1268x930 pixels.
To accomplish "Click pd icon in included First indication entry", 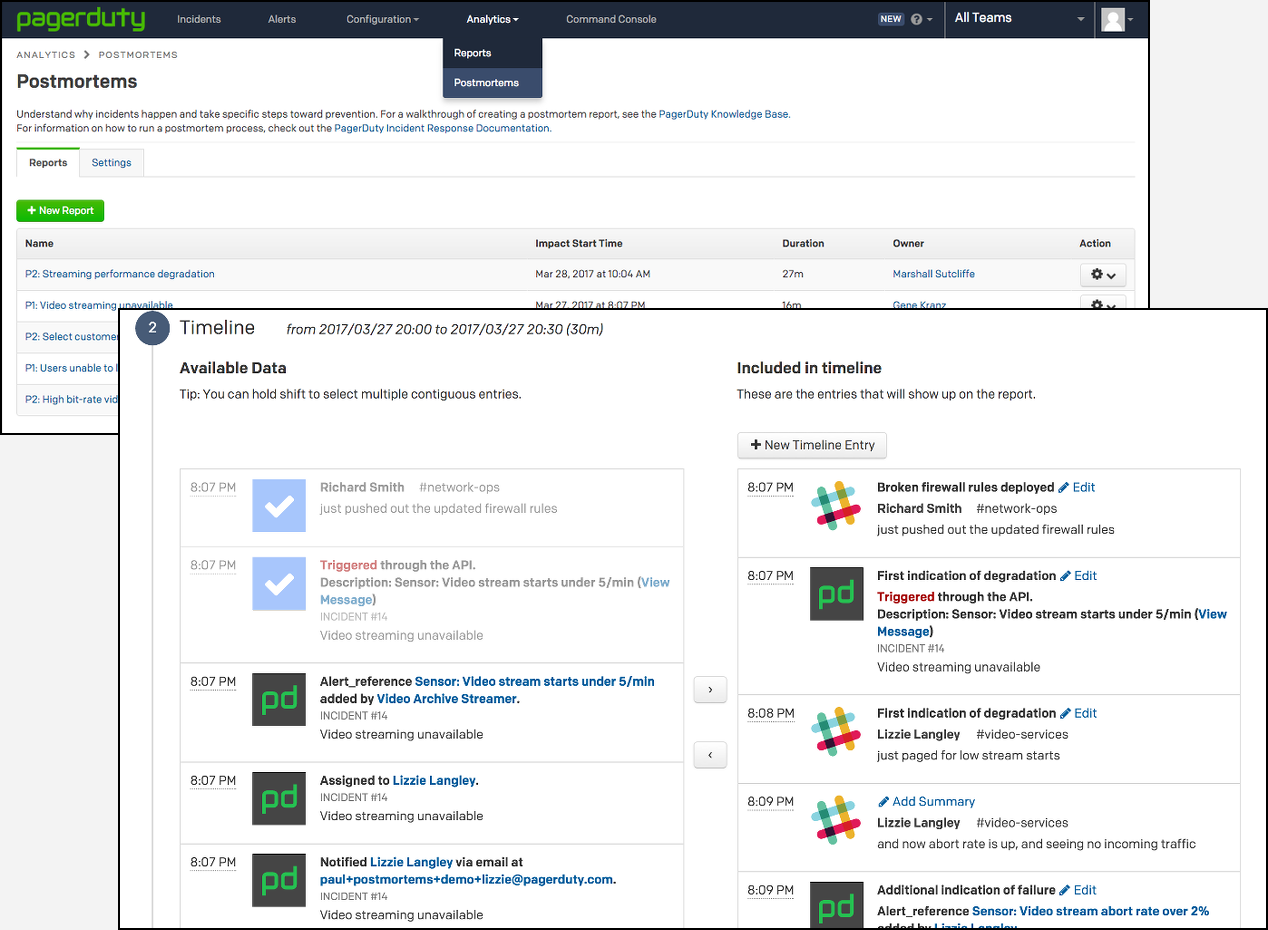I will click(x=836, y=594).
